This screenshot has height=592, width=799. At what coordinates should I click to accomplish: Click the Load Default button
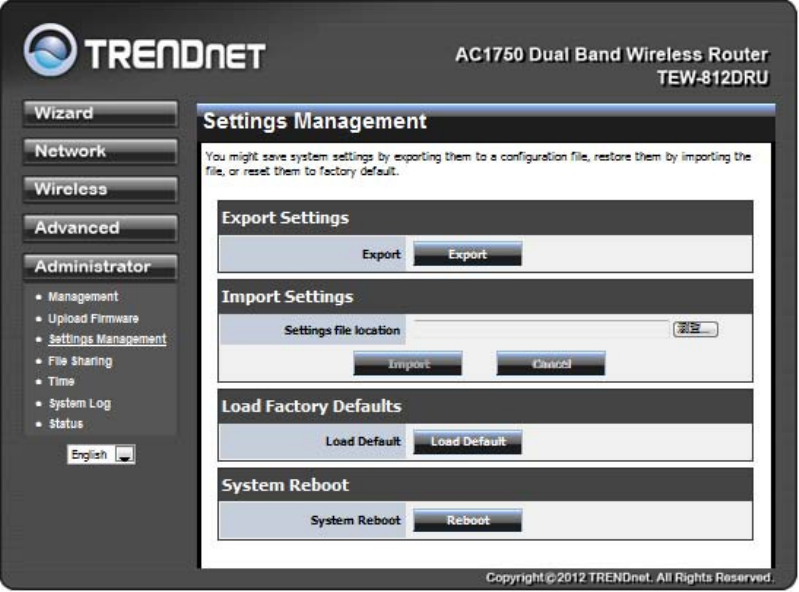coord(467,441)
